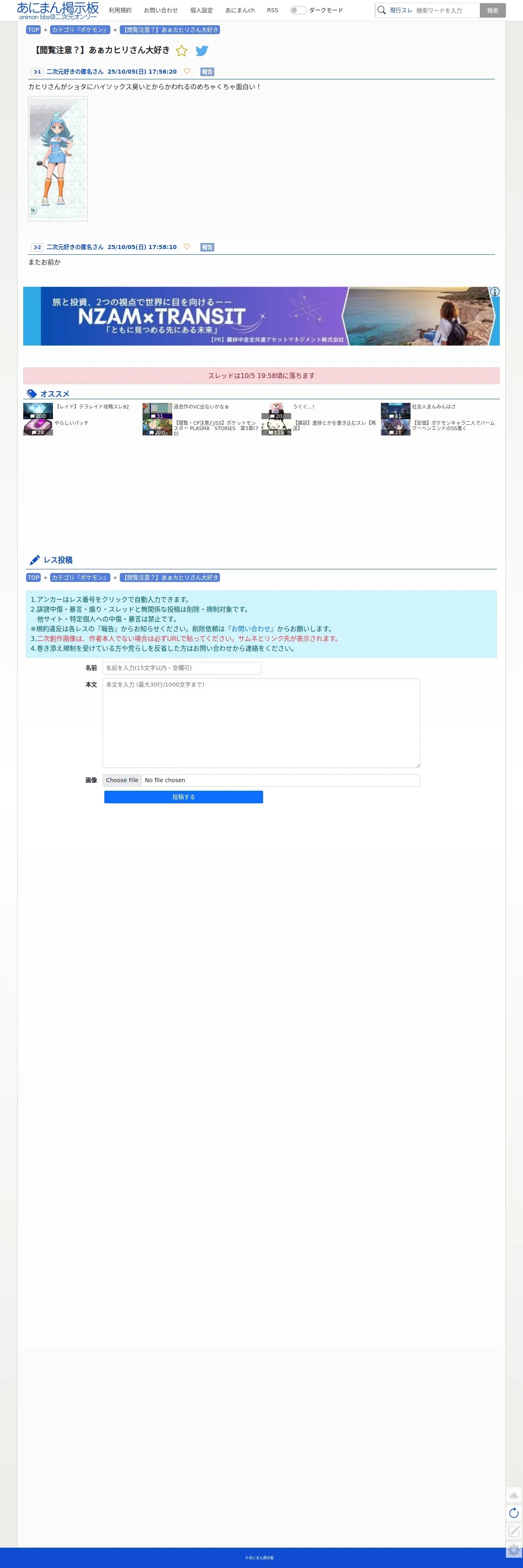Screen dimensions: 523x1568
Task: Click the >>2 anchor number
Action: [x=37, y=247]
